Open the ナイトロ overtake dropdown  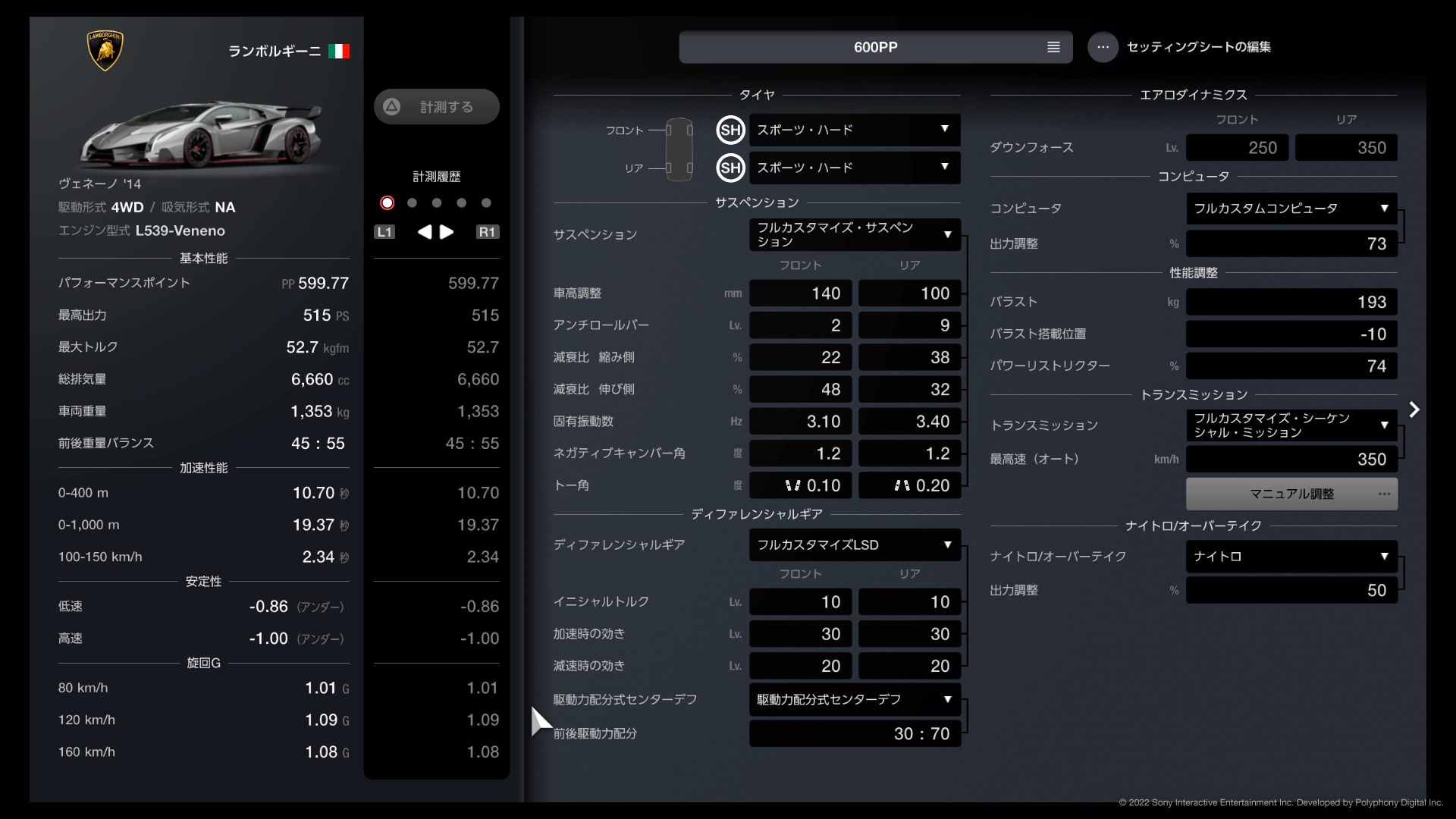click(x=1291, y=556)
